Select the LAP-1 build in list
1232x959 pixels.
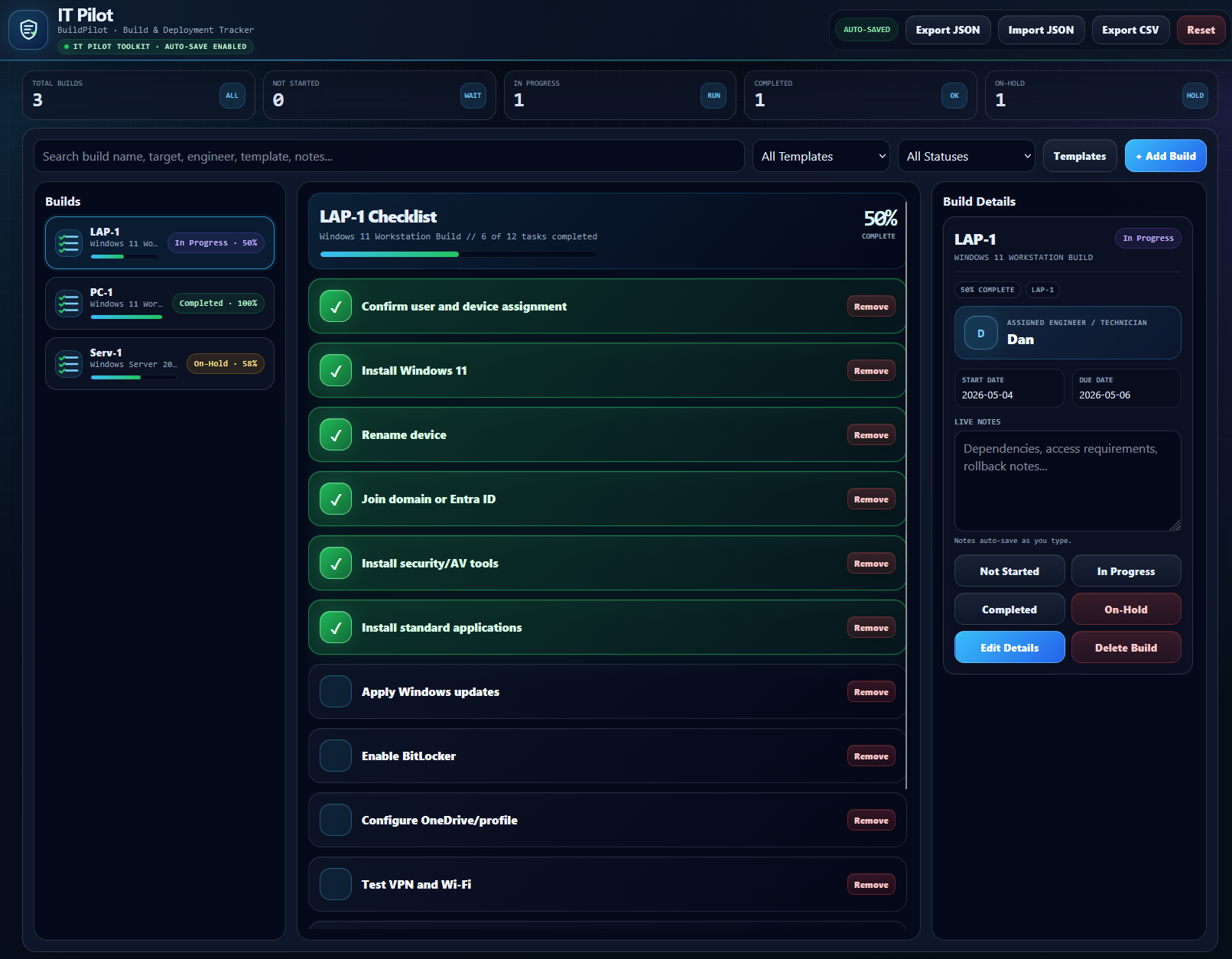pos(160,243)
